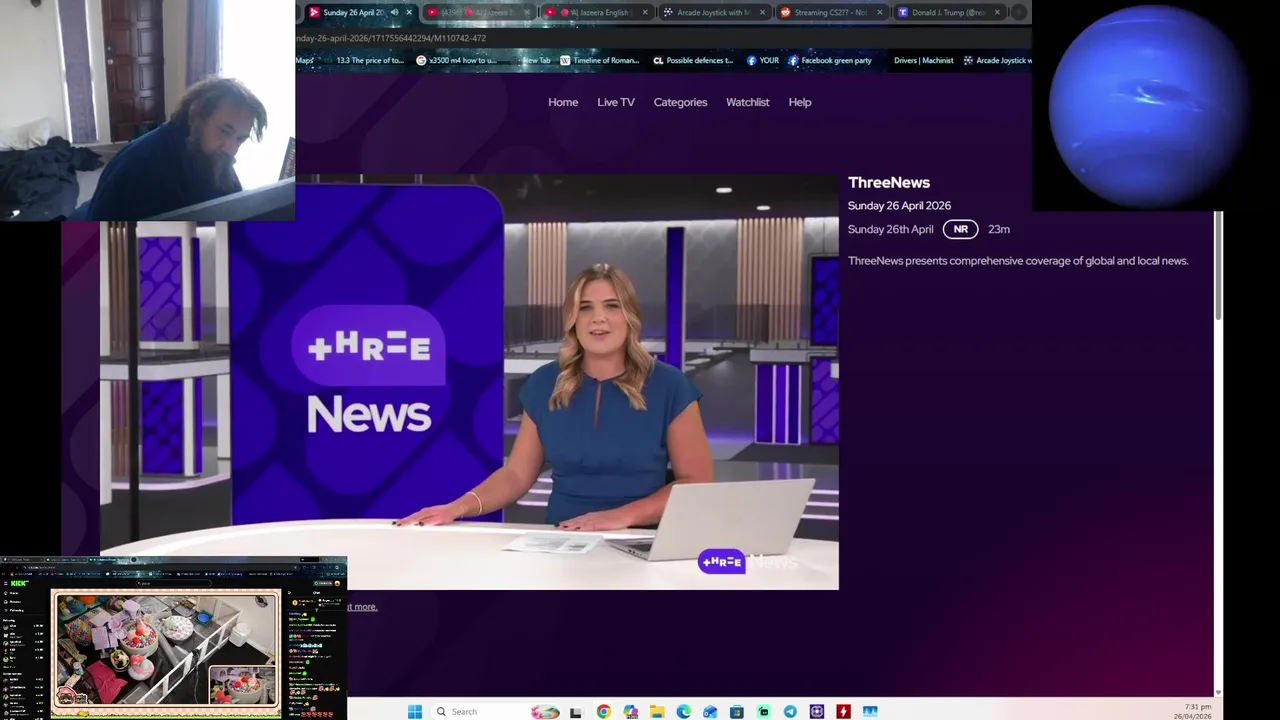This screenshot has height=720, width=1280.
Task: Open Google Chrome from the taskbar
Action: point(603,712)
